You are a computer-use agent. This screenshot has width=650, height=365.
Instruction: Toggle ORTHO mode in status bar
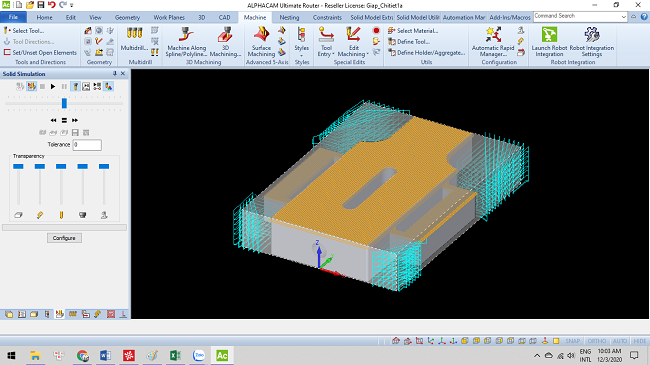(597, 341)
